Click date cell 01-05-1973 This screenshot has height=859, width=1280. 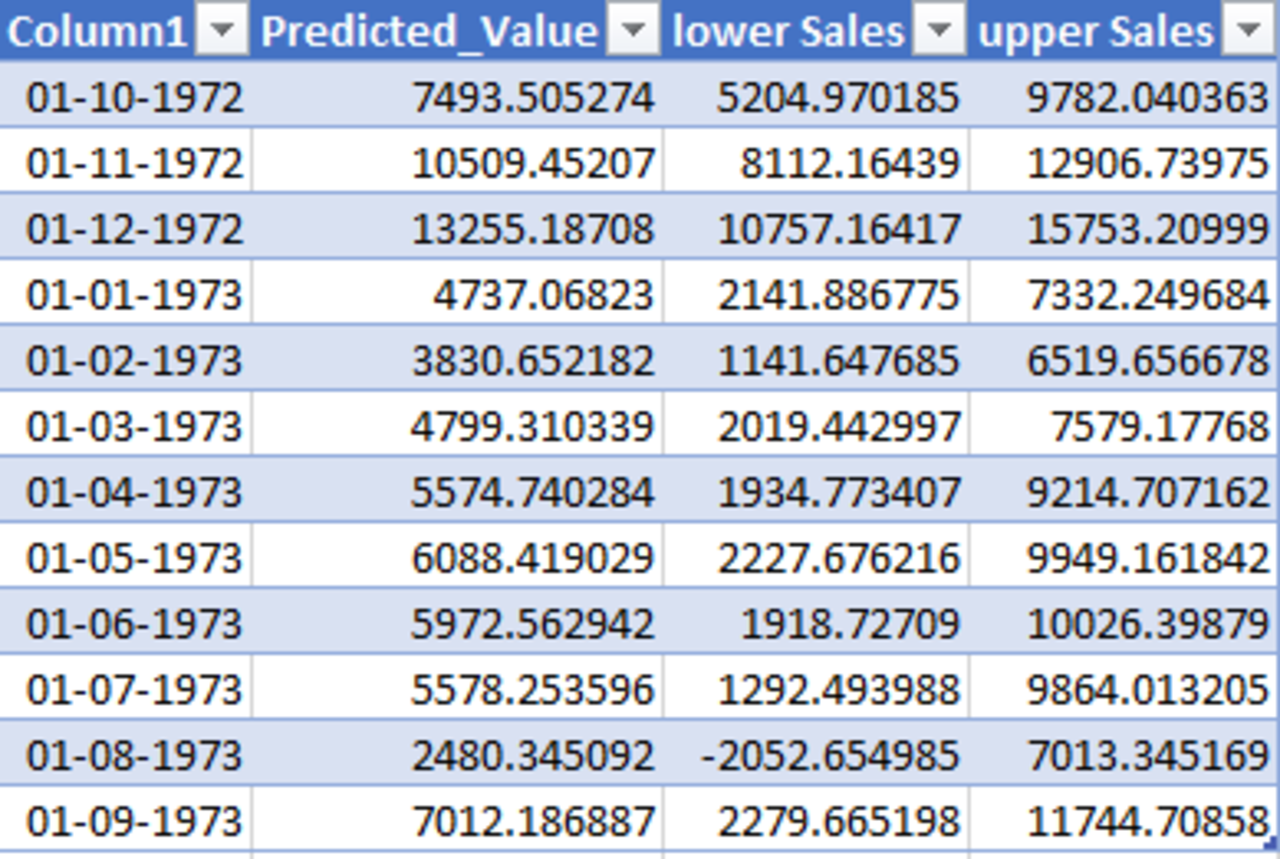click(134, 558)
